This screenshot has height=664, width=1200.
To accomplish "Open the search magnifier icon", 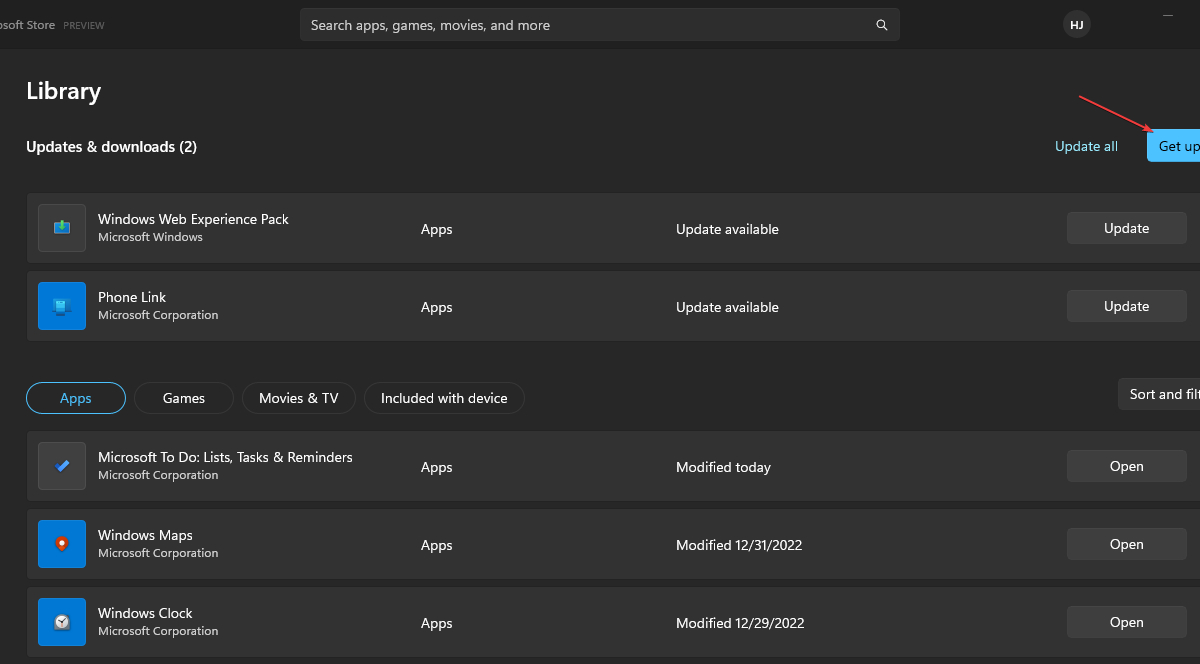I will pyautogui.click(x=881, y=25).
